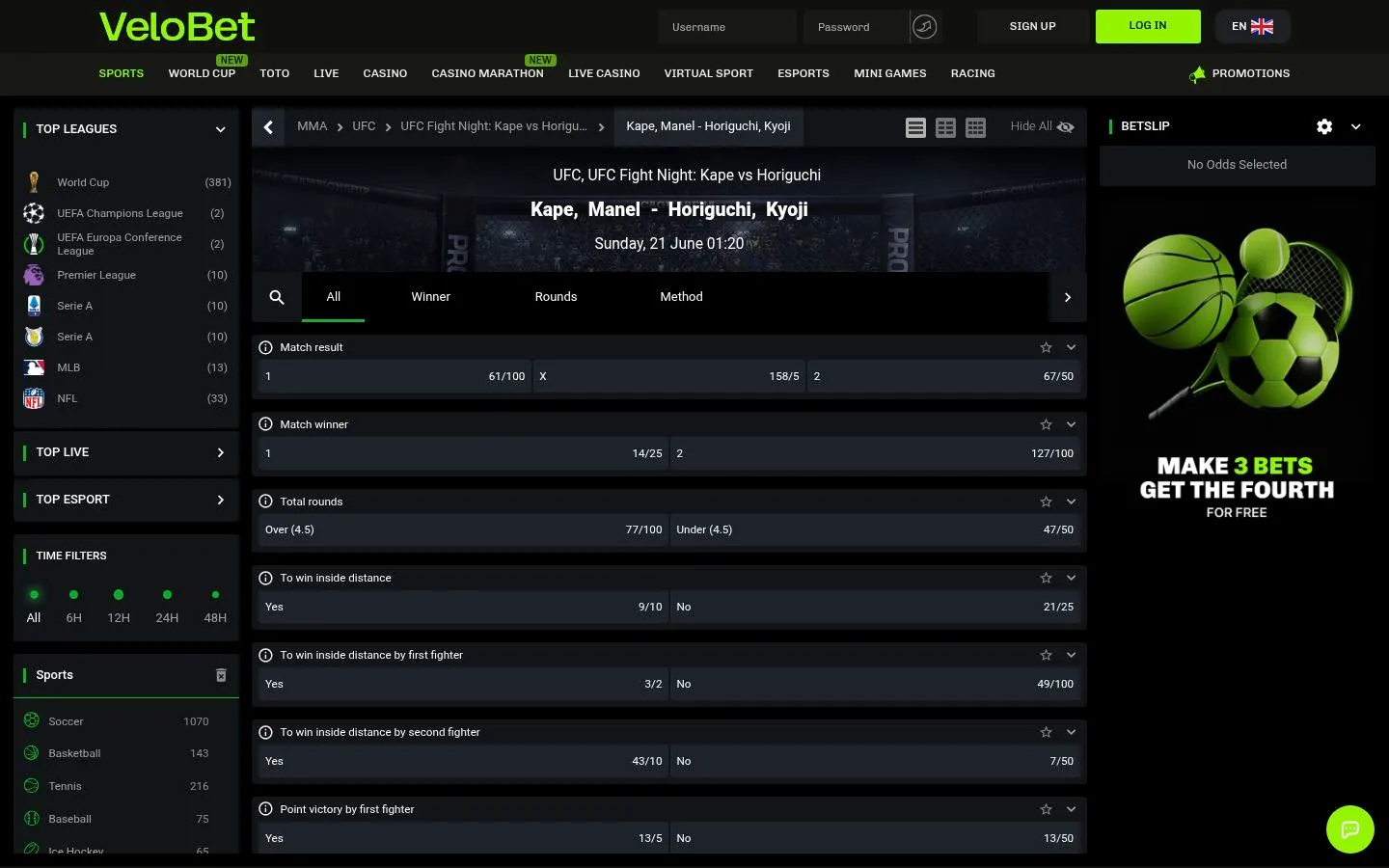This screenshot has height=868, width=1389.
Task: Switch to single-column market layout
Action: (x=915, y=127)
